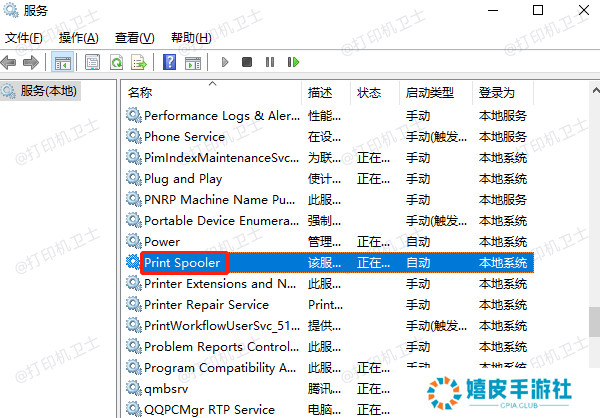
Task: Minimize the 服务 window
Action: (493, 10)
